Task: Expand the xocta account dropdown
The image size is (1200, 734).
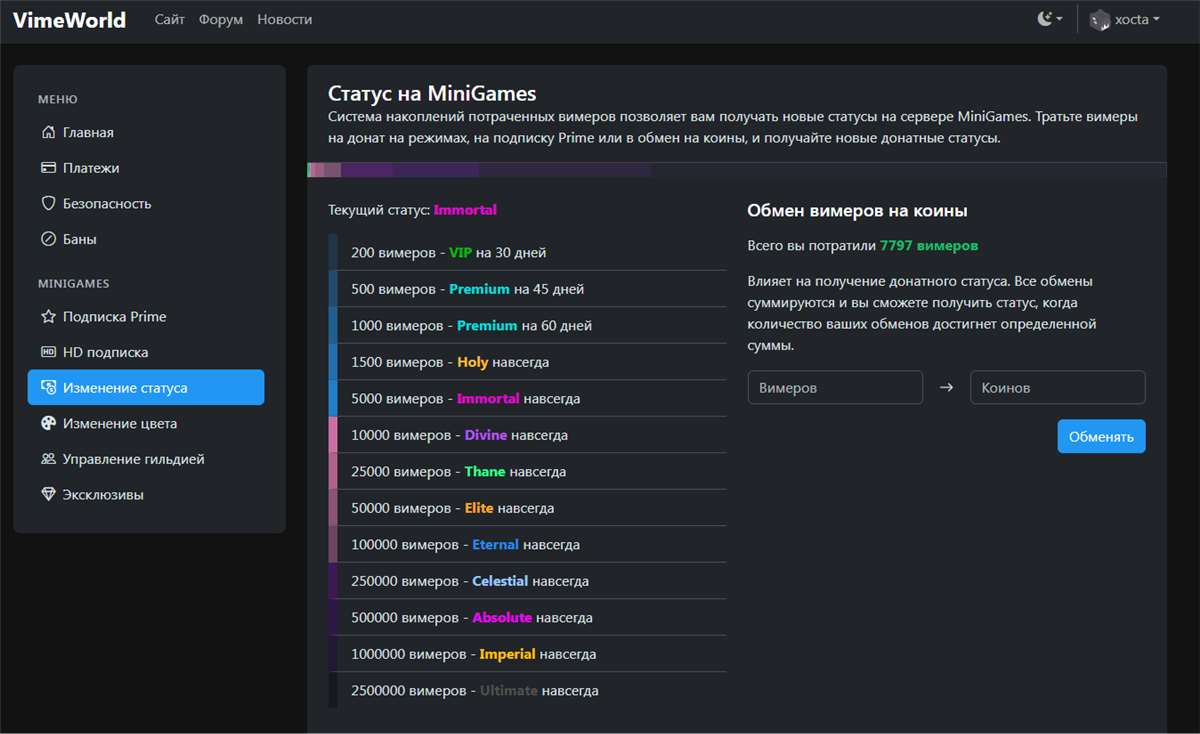Action: [x=1125, y=19]
